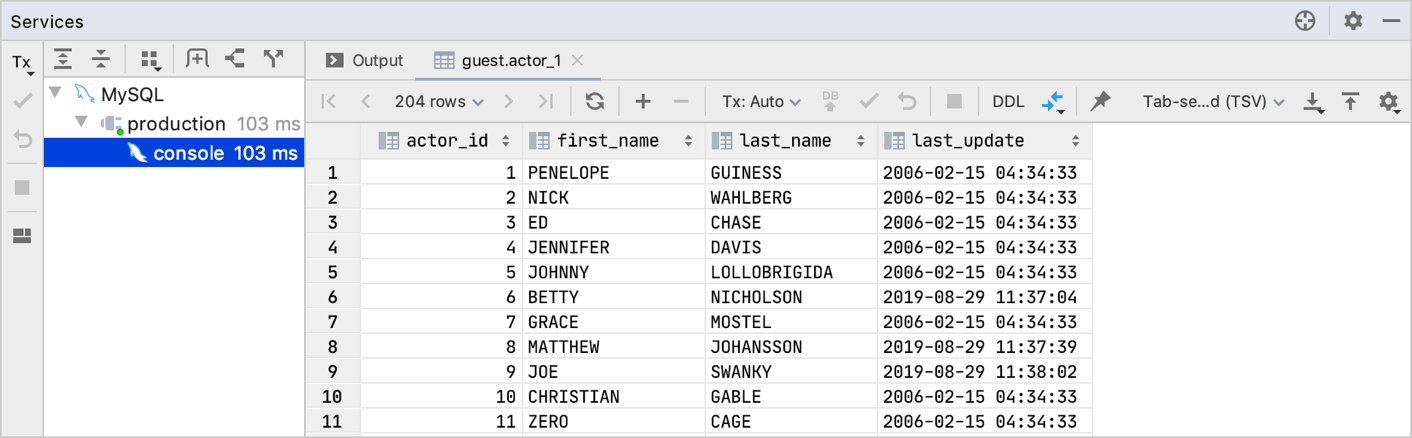Click the jump to console icon
This screenshot has height=438, width=1412.
pos(235,59)
